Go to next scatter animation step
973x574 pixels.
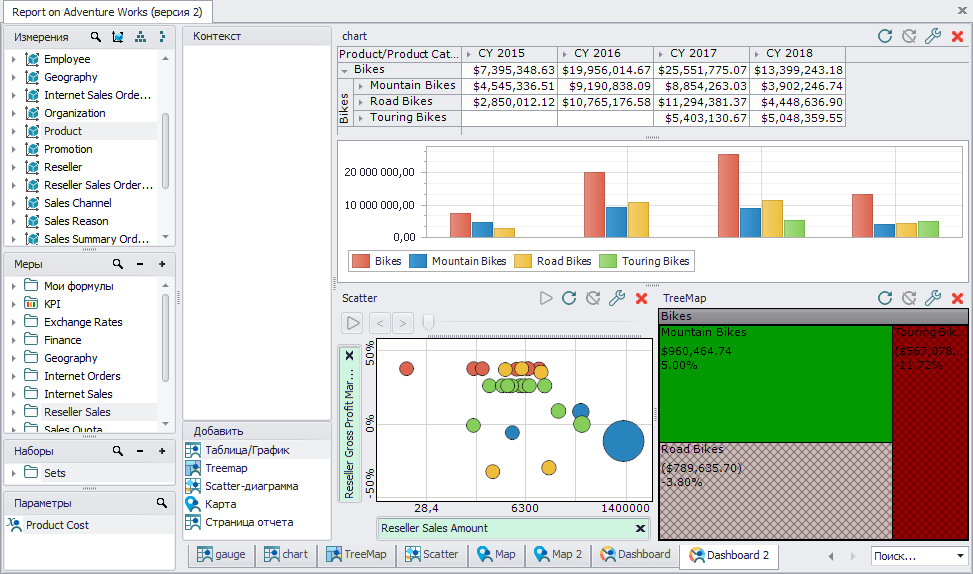403,323
